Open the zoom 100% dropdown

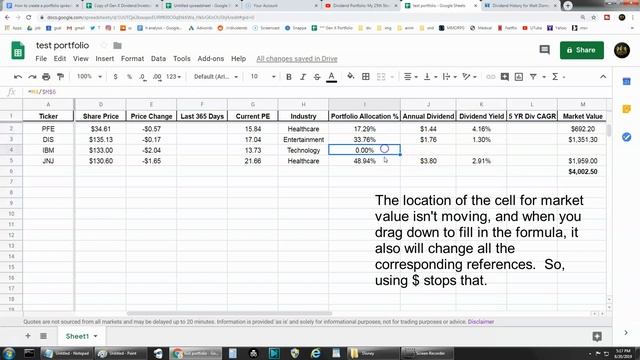point(89,77)
